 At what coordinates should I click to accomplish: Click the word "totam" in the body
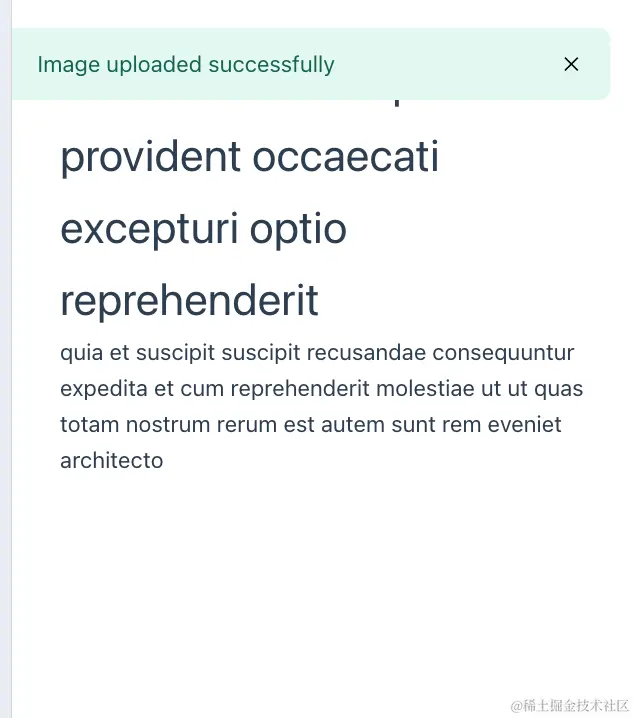[x=90, y=425]
